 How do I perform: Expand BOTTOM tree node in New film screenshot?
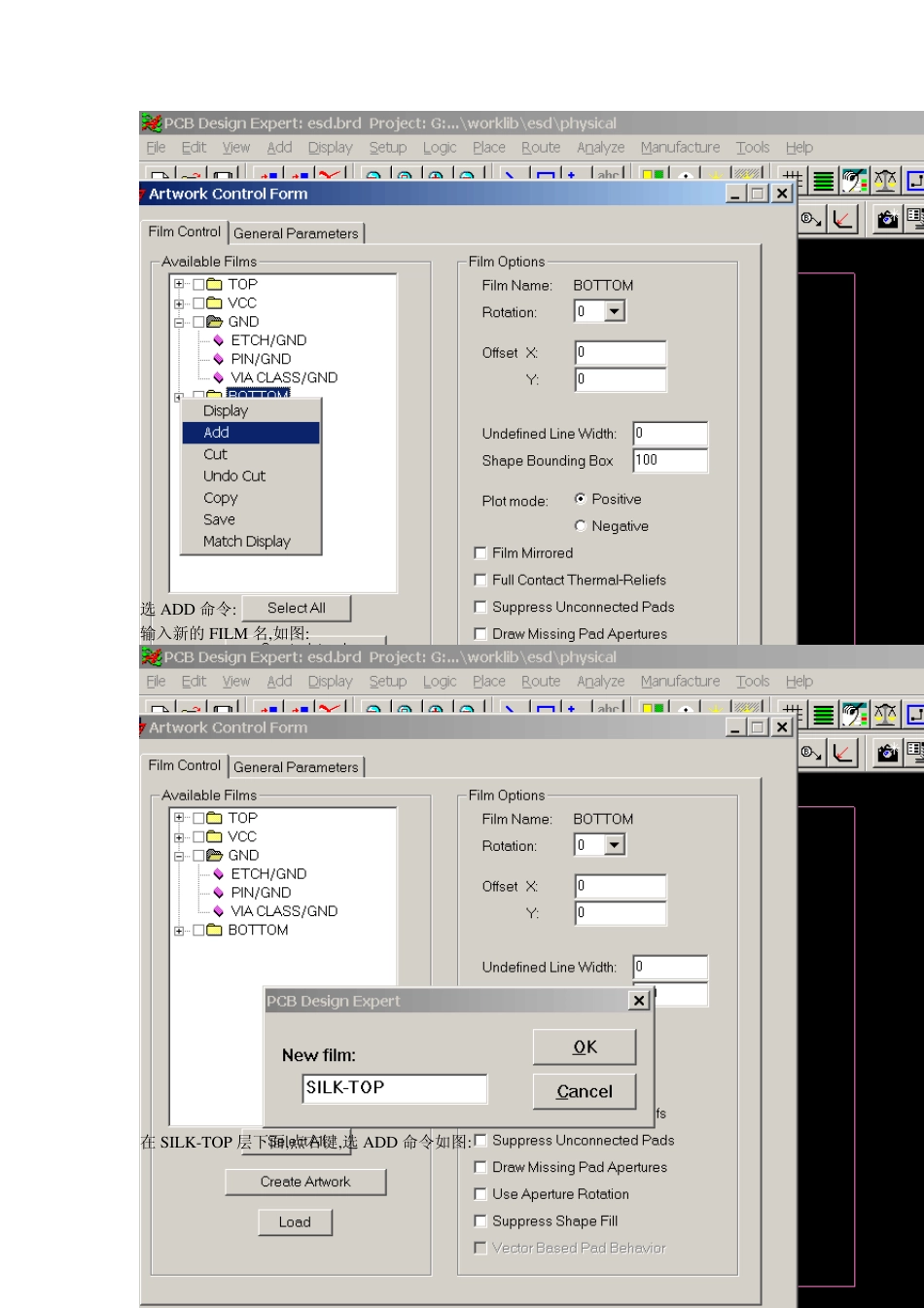point(179,931)
